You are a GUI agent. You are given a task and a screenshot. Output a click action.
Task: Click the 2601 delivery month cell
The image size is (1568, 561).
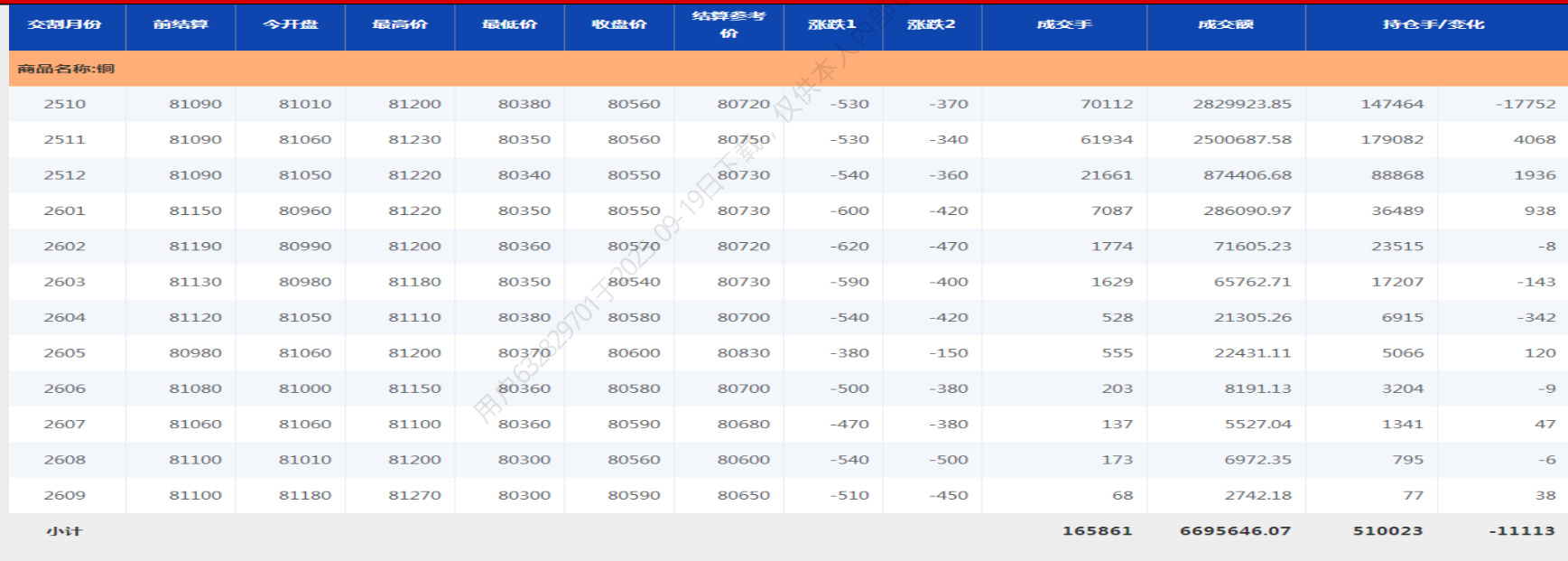(x=65, y=210)
